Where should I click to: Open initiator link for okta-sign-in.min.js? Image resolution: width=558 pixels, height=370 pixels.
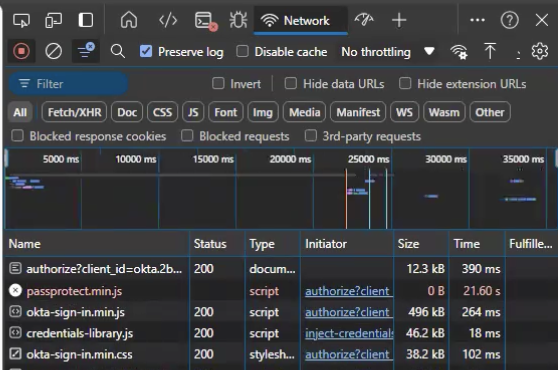tap(349, 312)
